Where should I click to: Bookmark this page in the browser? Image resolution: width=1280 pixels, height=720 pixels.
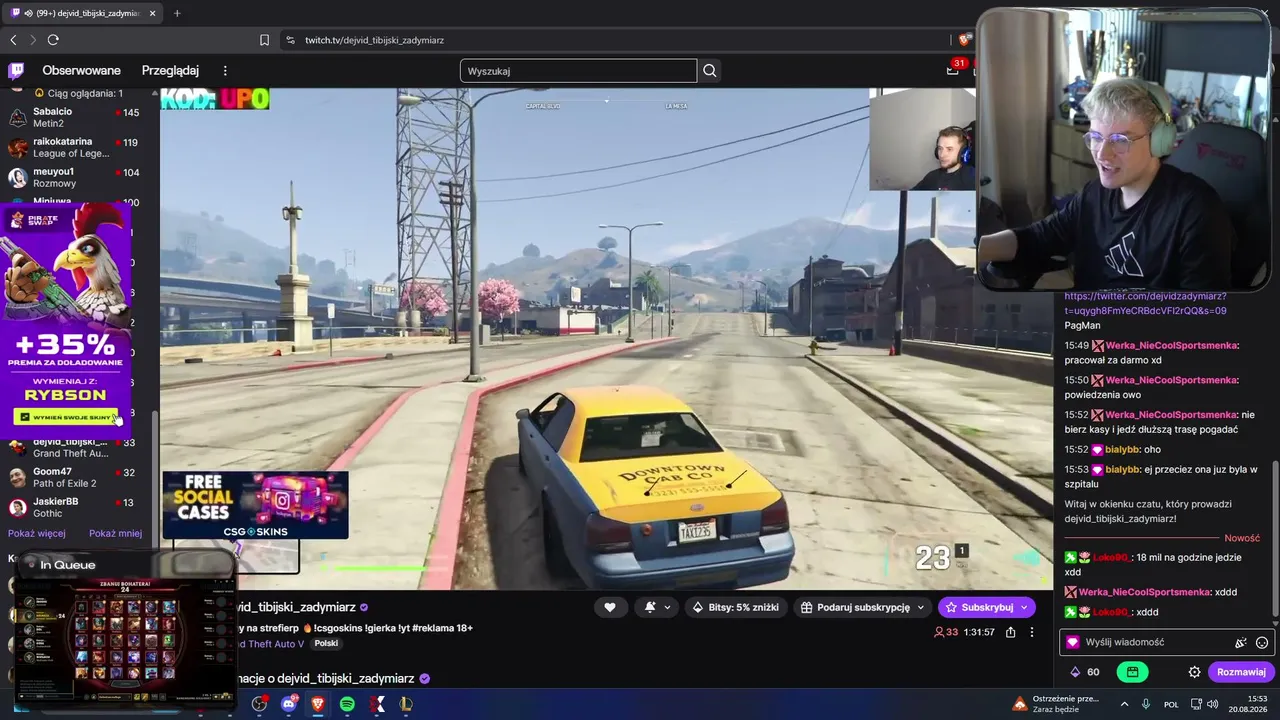(264, 40)
